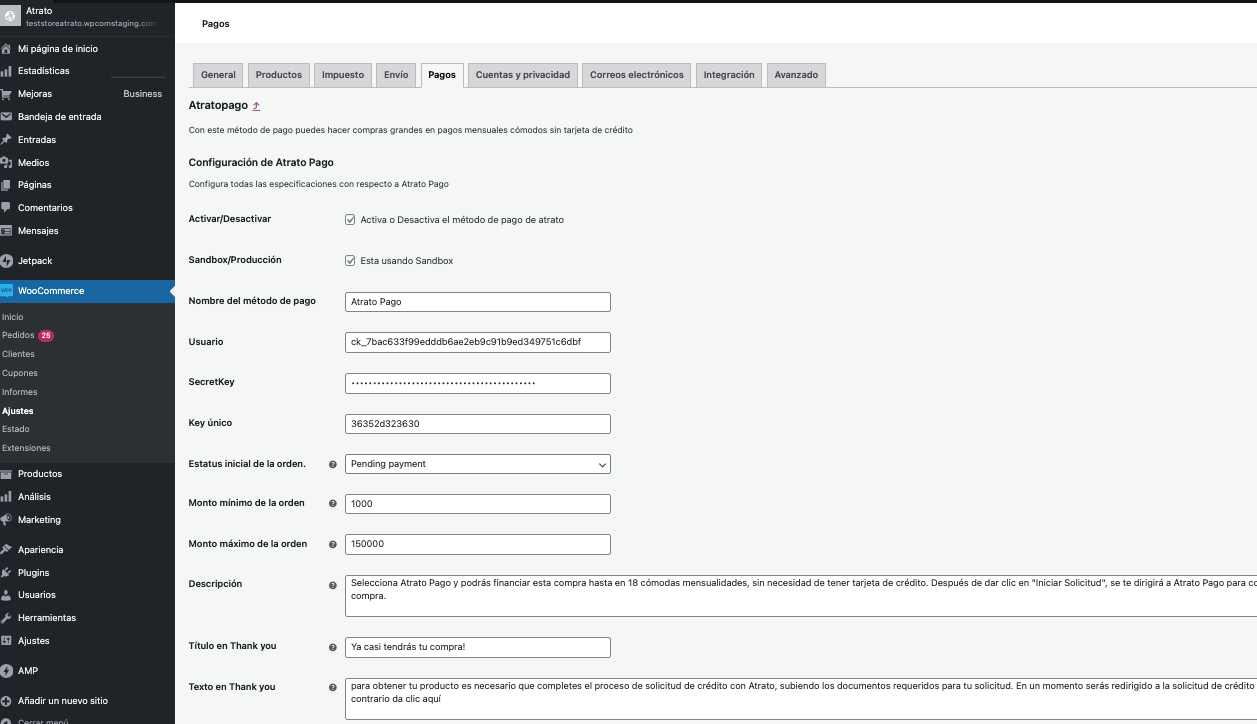Click the Mi página de inicio home icon
Screen dimensions: 1257x724
coord(7,48)
